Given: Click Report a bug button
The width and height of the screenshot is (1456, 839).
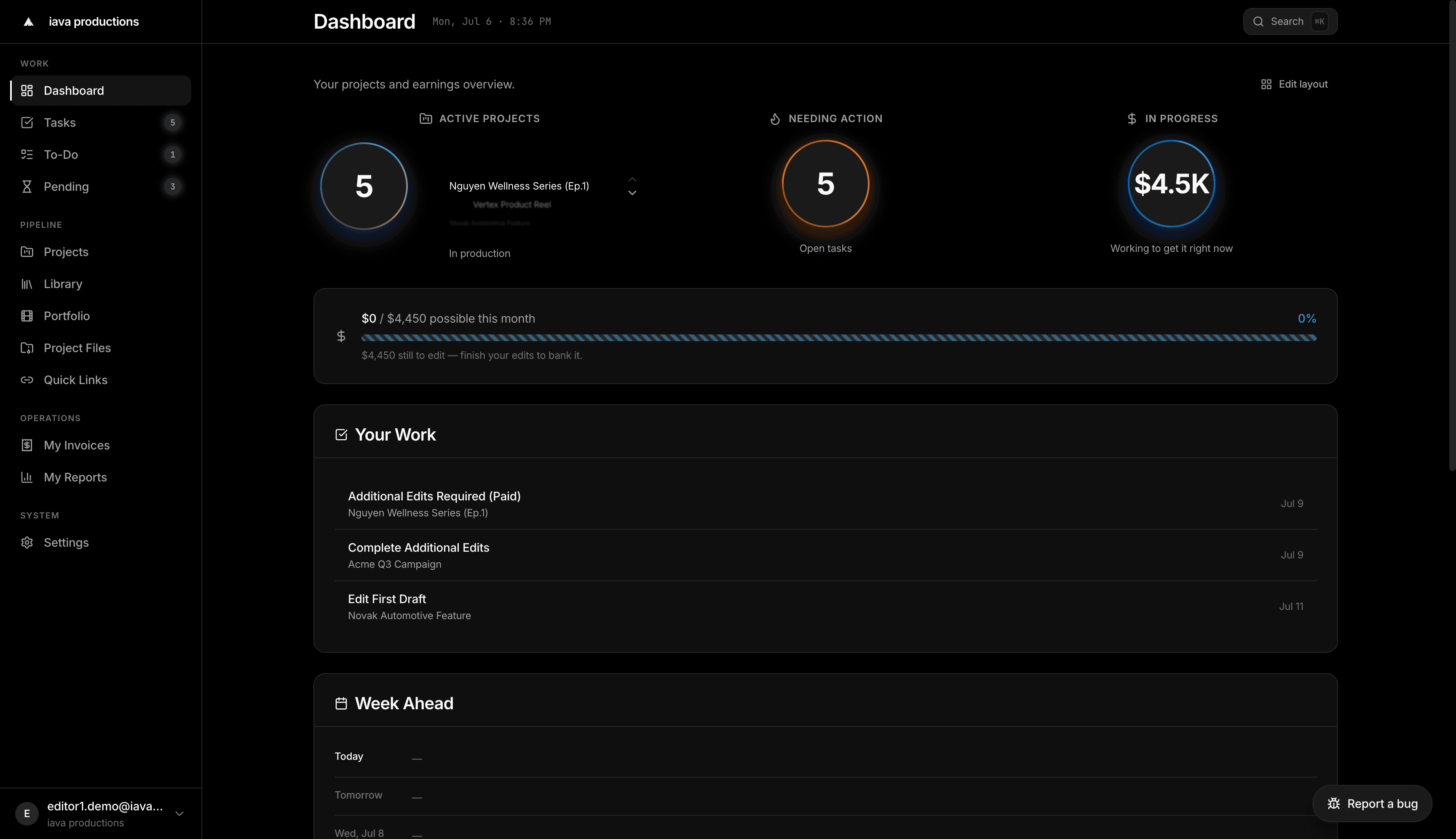Looking at the screenshot, I should [1373, 803].
